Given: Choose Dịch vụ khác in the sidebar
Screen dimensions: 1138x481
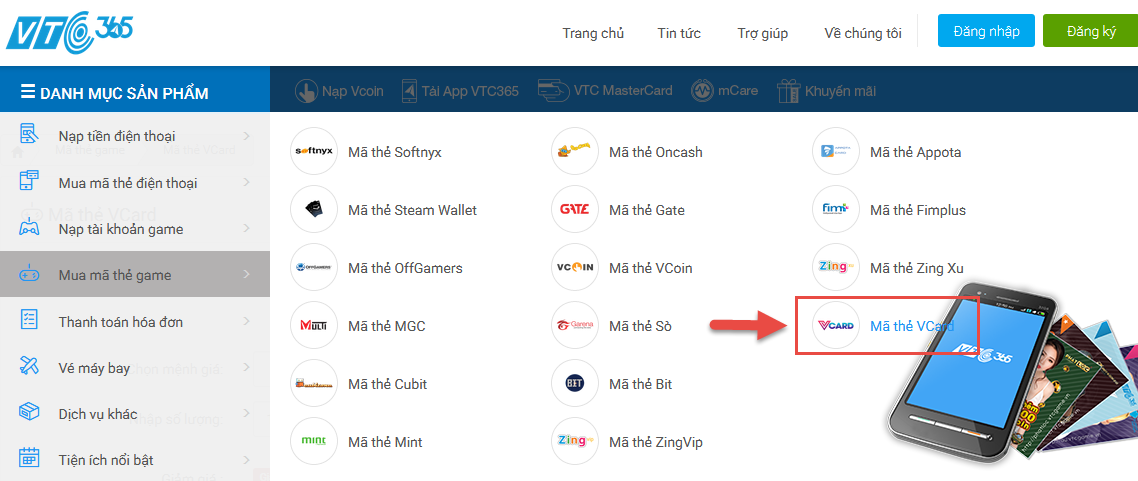Looking at the screenshot, I should 135,414.
